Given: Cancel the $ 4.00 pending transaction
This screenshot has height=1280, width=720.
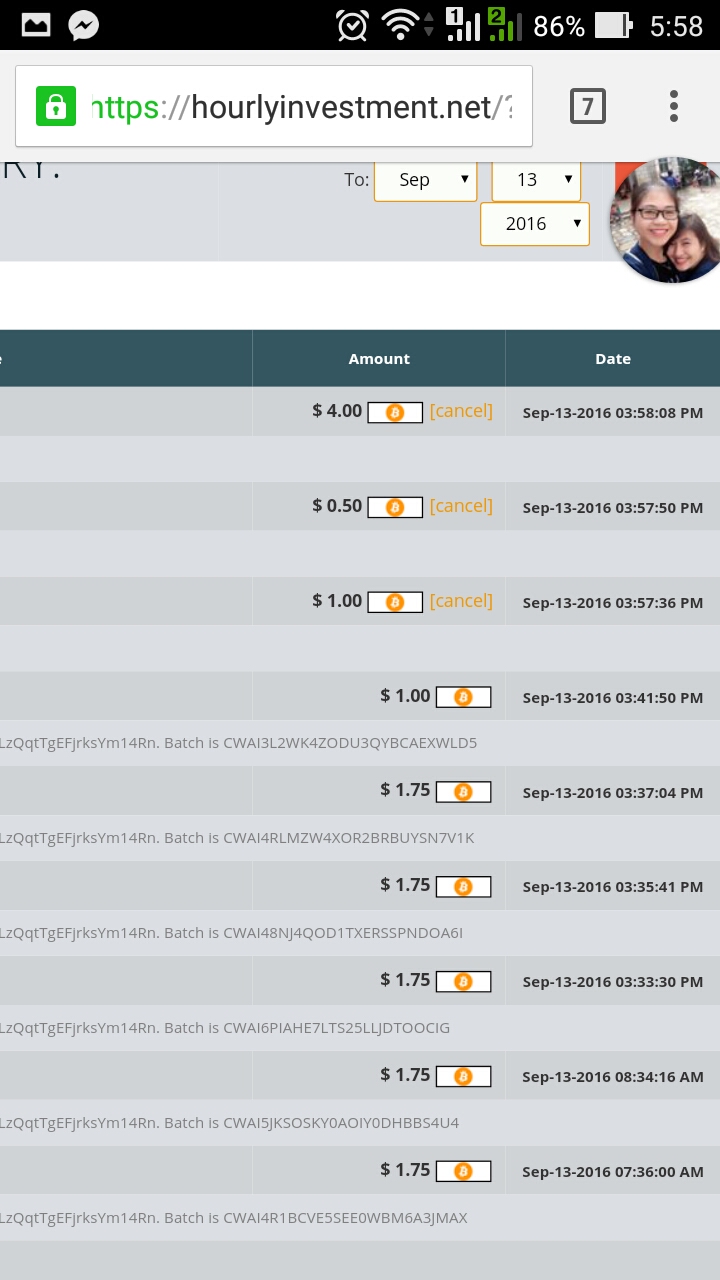Looking at the screenshot, I should pyautogui.click(x=461, y=411).
